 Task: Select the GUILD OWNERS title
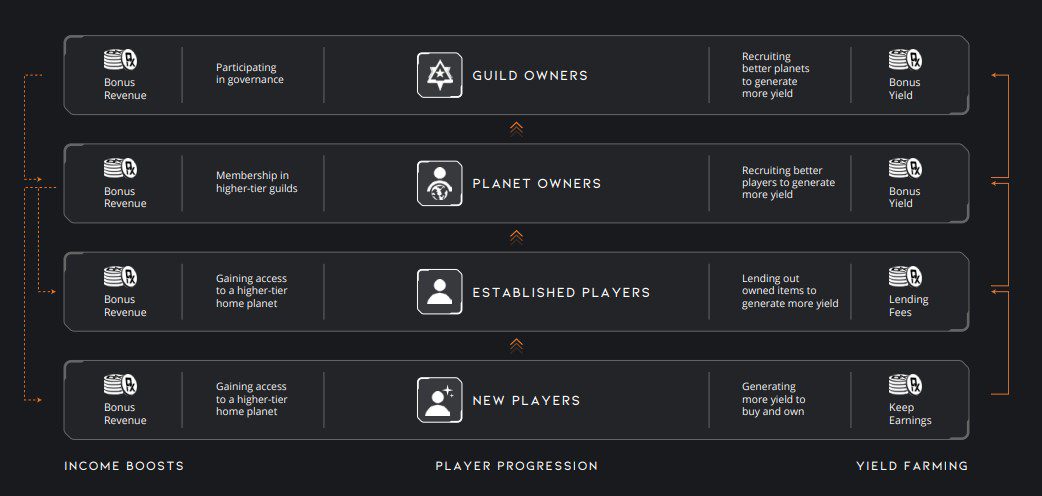pos(530,76)
